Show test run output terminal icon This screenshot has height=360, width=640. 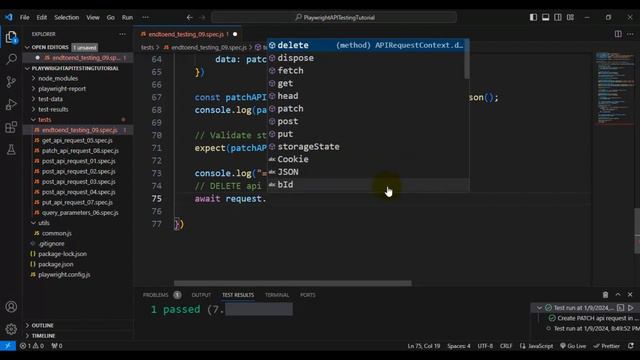(620, 308)
